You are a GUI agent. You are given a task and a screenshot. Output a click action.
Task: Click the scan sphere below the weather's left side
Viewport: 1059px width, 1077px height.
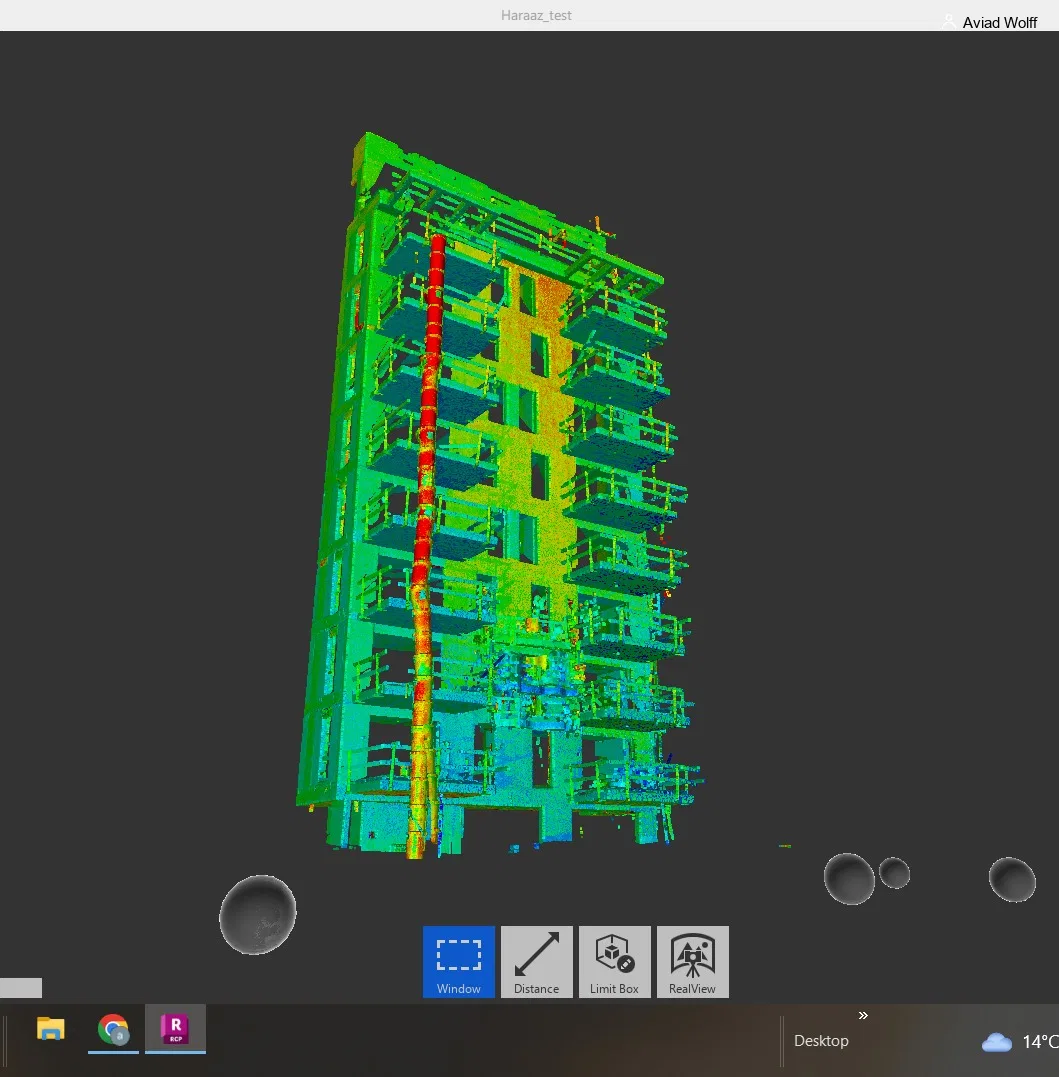pos(1012,879)
